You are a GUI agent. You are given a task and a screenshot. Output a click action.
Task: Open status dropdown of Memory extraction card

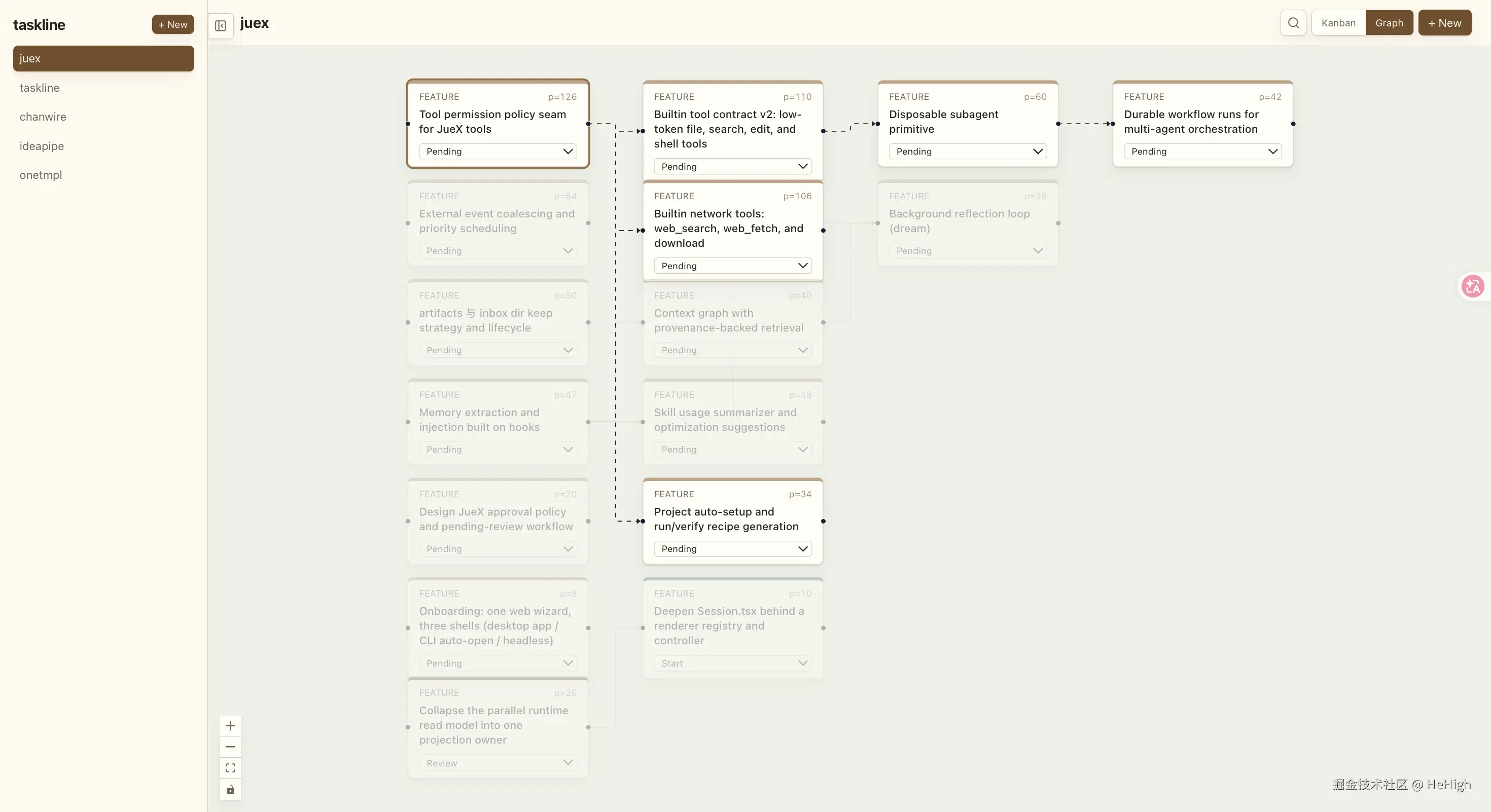coord(498,450)
